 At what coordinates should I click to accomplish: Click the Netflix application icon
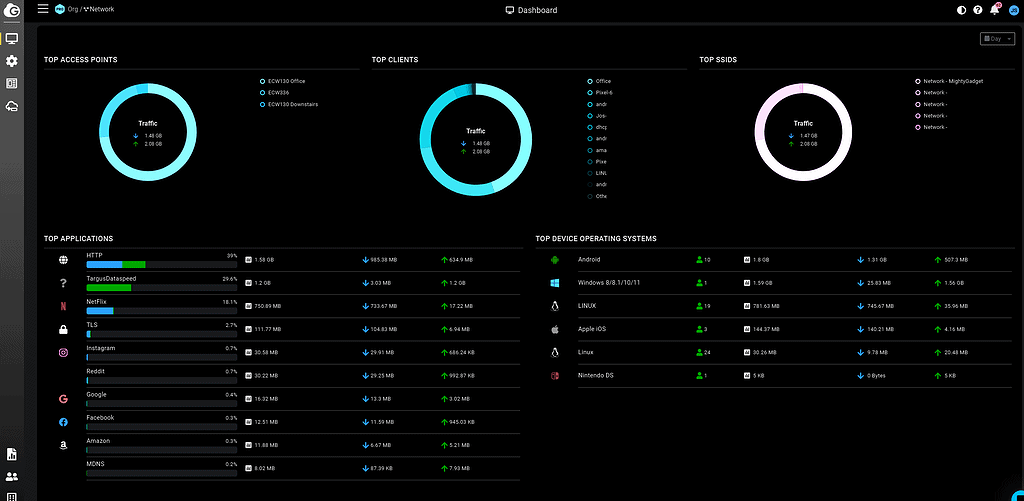[x=63, y=305]
